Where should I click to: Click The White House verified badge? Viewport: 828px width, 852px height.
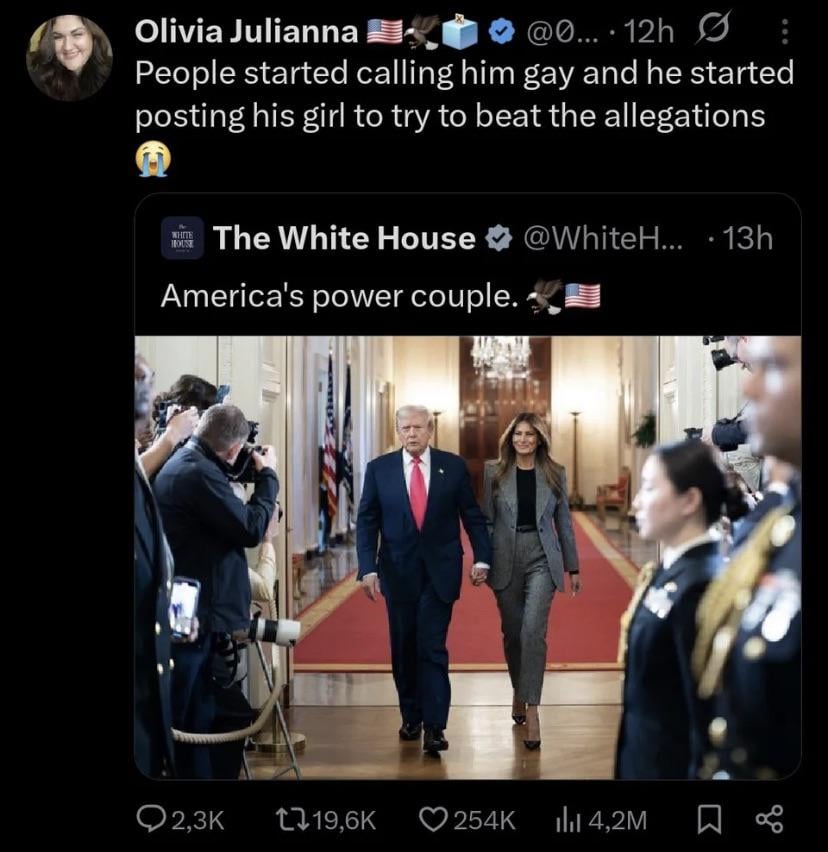coord(497,239)
